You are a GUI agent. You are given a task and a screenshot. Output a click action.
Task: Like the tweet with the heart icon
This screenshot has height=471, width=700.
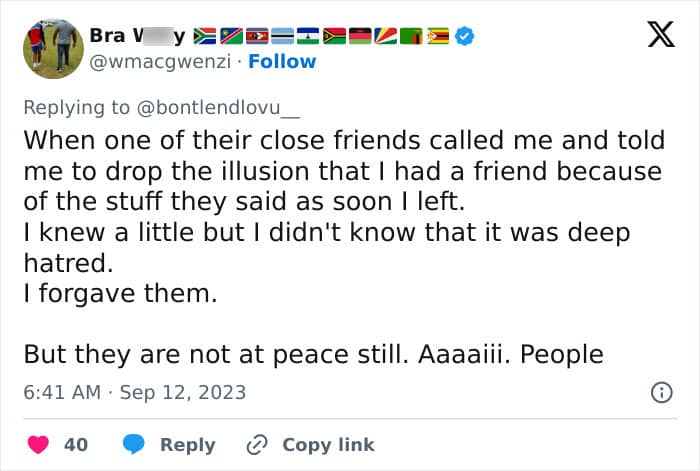pos(38,445)
